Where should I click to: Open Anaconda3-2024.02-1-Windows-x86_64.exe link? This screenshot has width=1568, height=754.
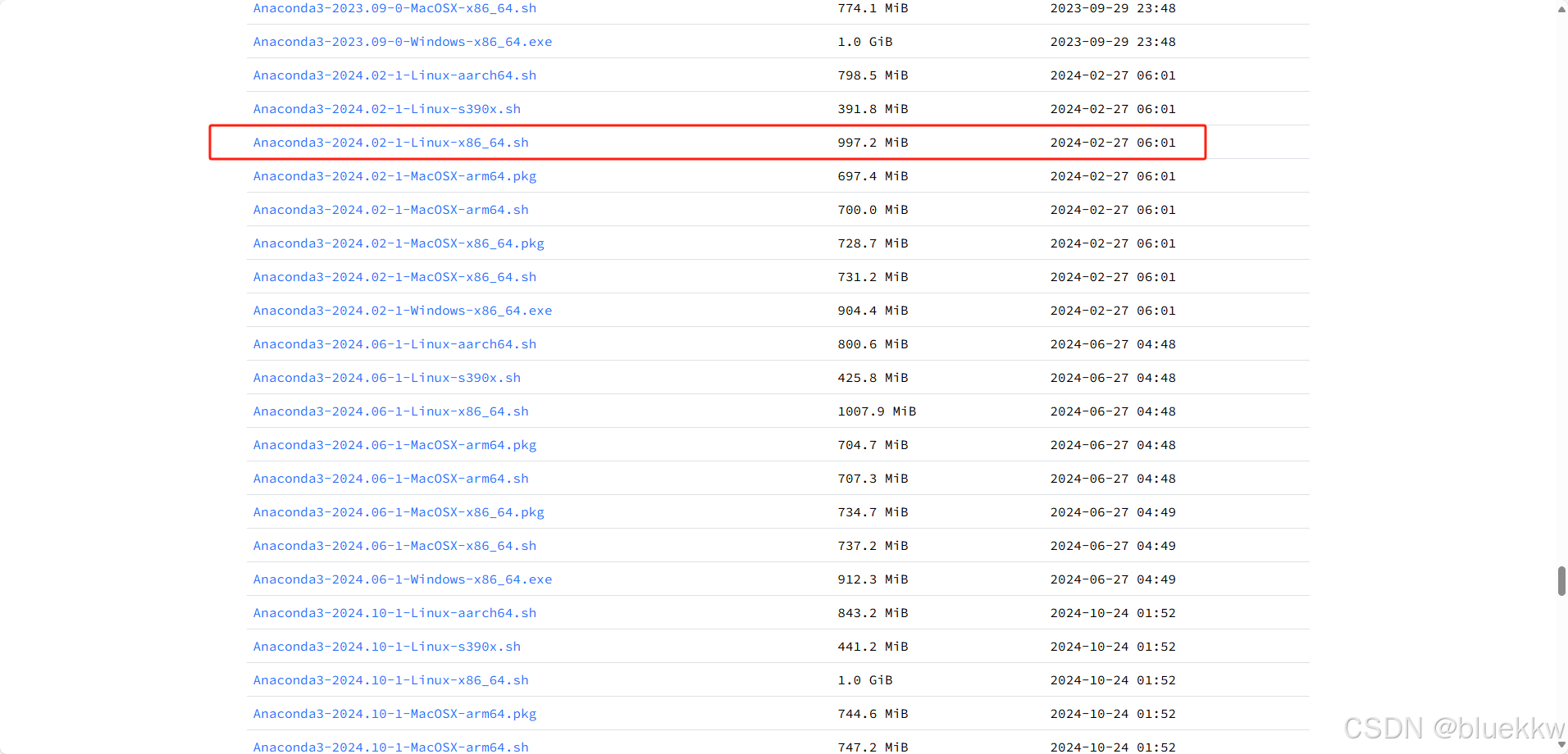[x=403, y=311]
